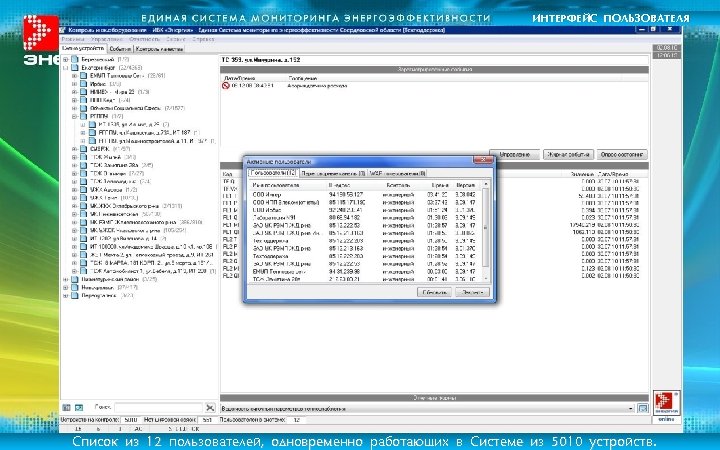The image size is (720, 450).
Task: Collapse the РТППМ node
Action: click(x=74, y=117)
